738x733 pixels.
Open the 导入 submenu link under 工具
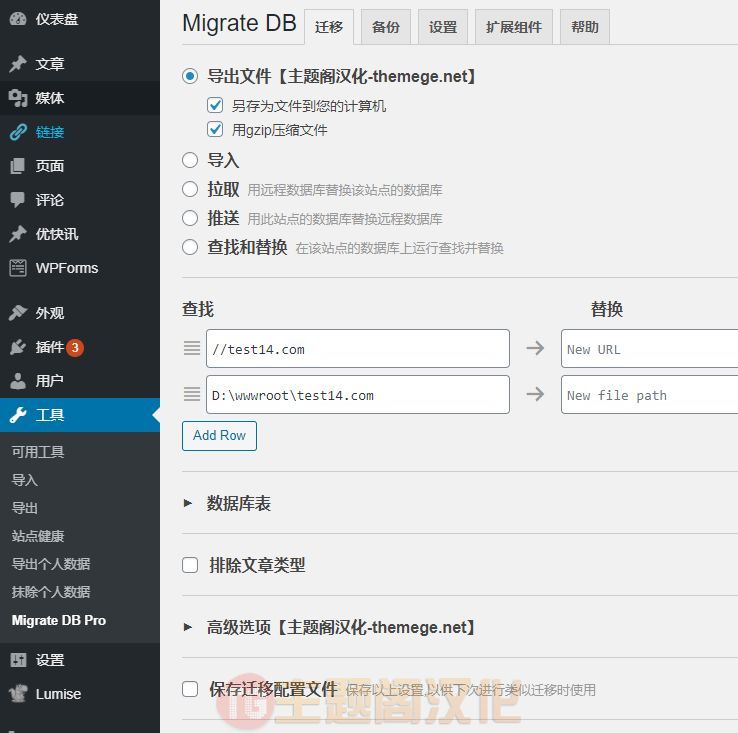point(24,480)
